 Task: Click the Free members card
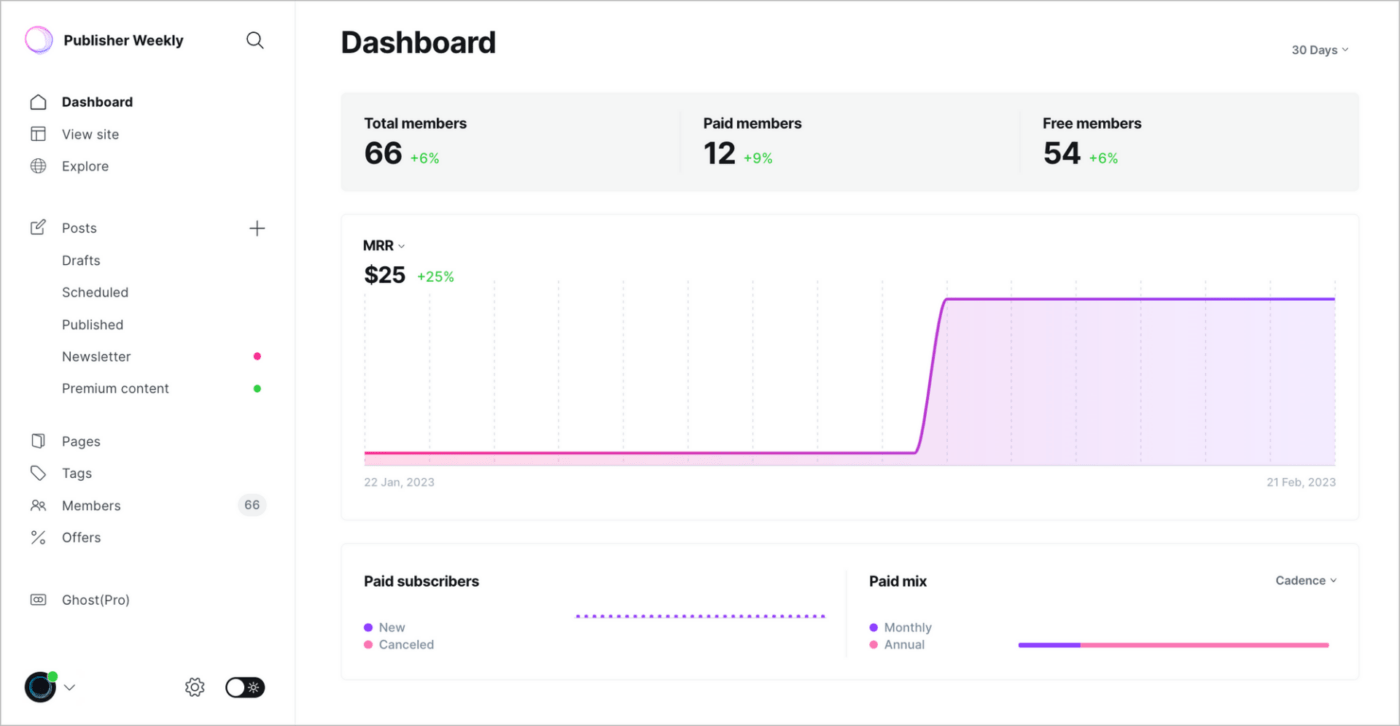(x=1189, y=141)
